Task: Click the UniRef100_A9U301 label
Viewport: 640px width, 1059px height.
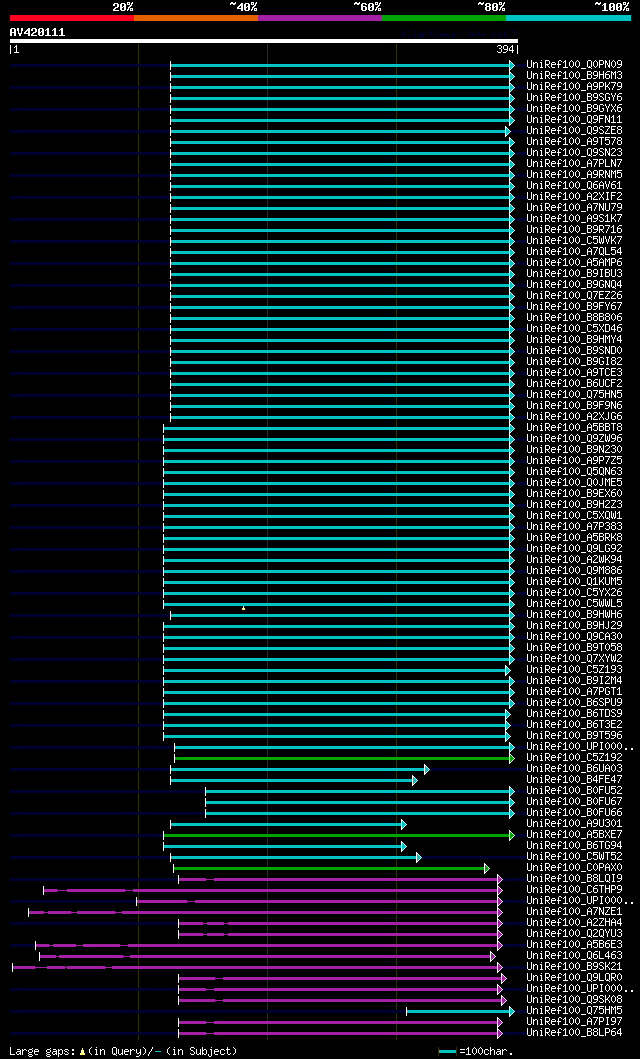Action: (x=575, y=824)
